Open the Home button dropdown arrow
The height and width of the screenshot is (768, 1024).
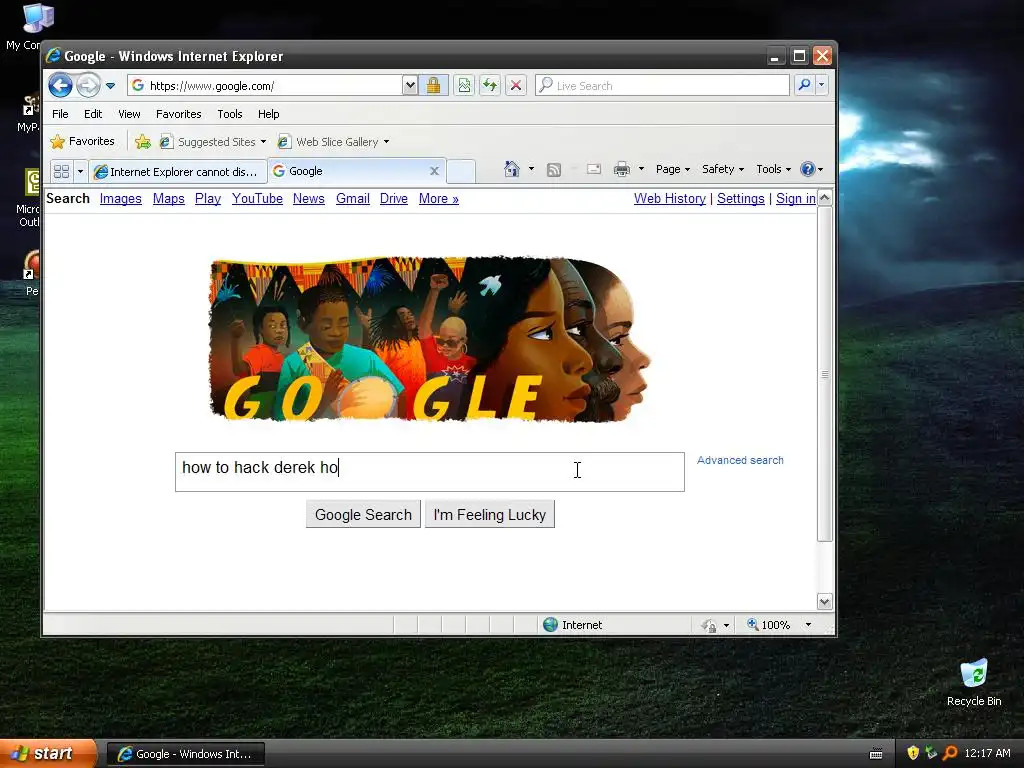(531, 169)
